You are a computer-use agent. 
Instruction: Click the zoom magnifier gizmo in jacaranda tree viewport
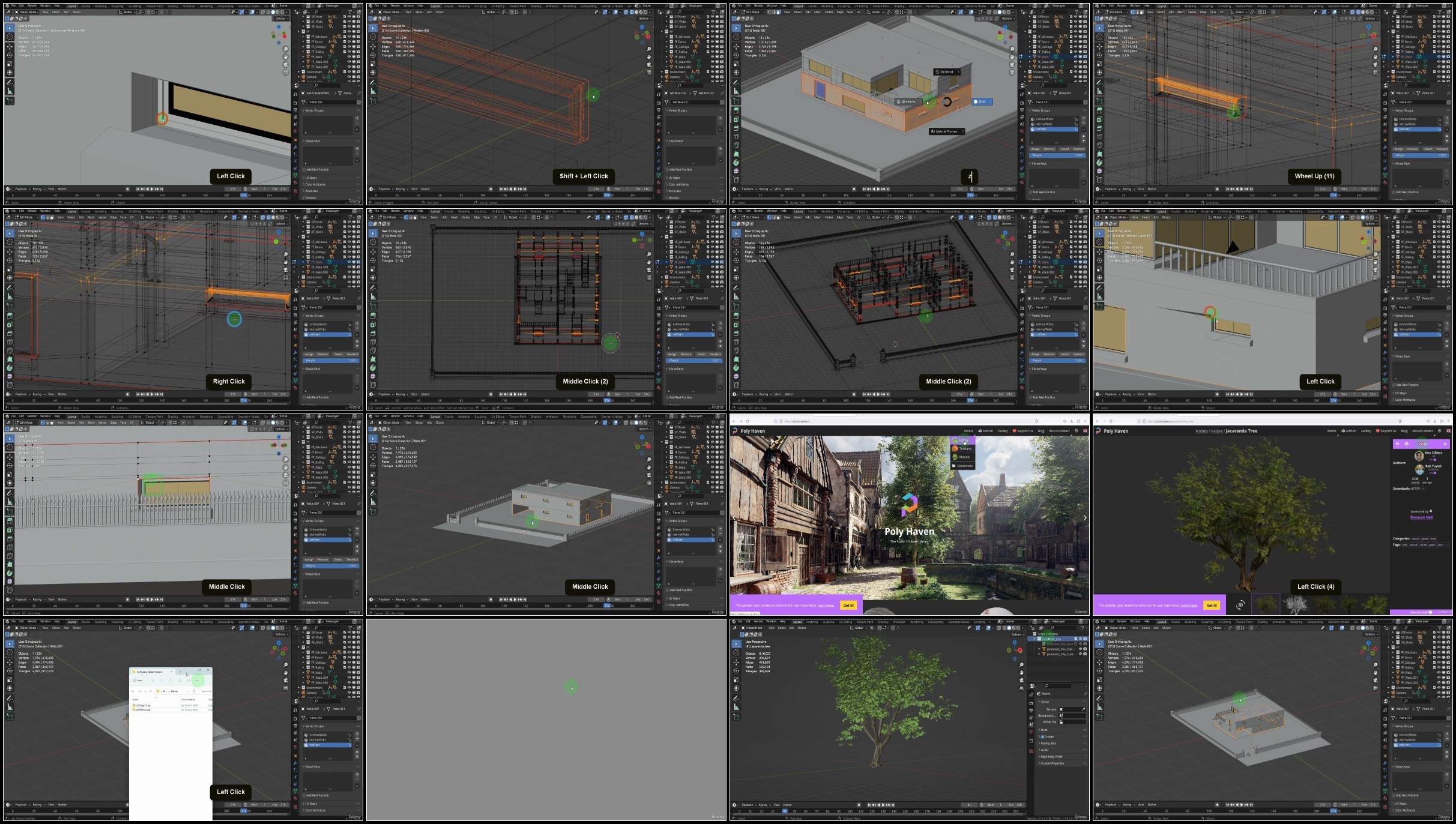[x=1021, y=665]
